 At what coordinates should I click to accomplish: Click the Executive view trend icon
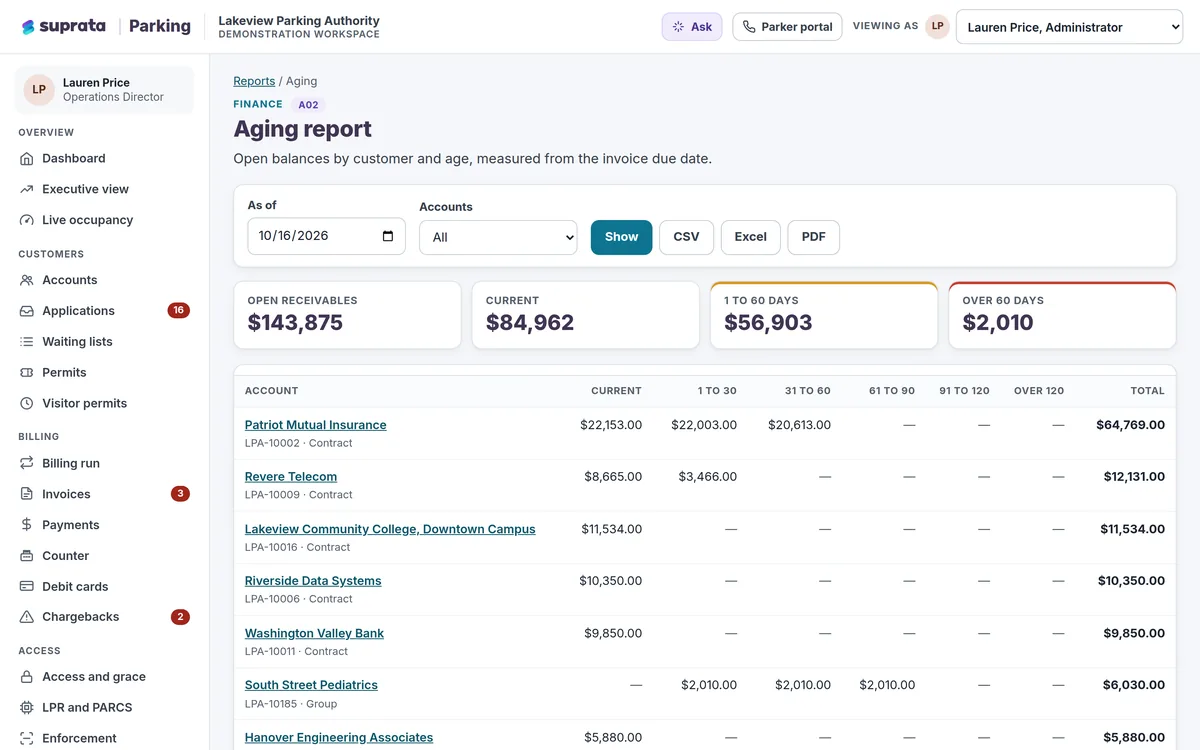pos(27,189)
